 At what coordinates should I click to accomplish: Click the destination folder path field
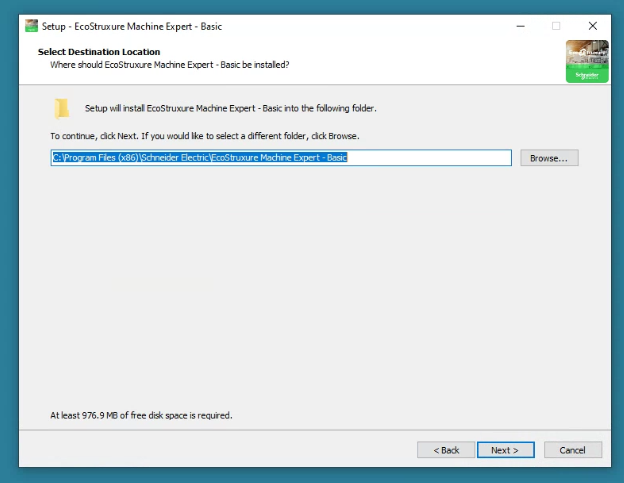[x=281, y=158]
